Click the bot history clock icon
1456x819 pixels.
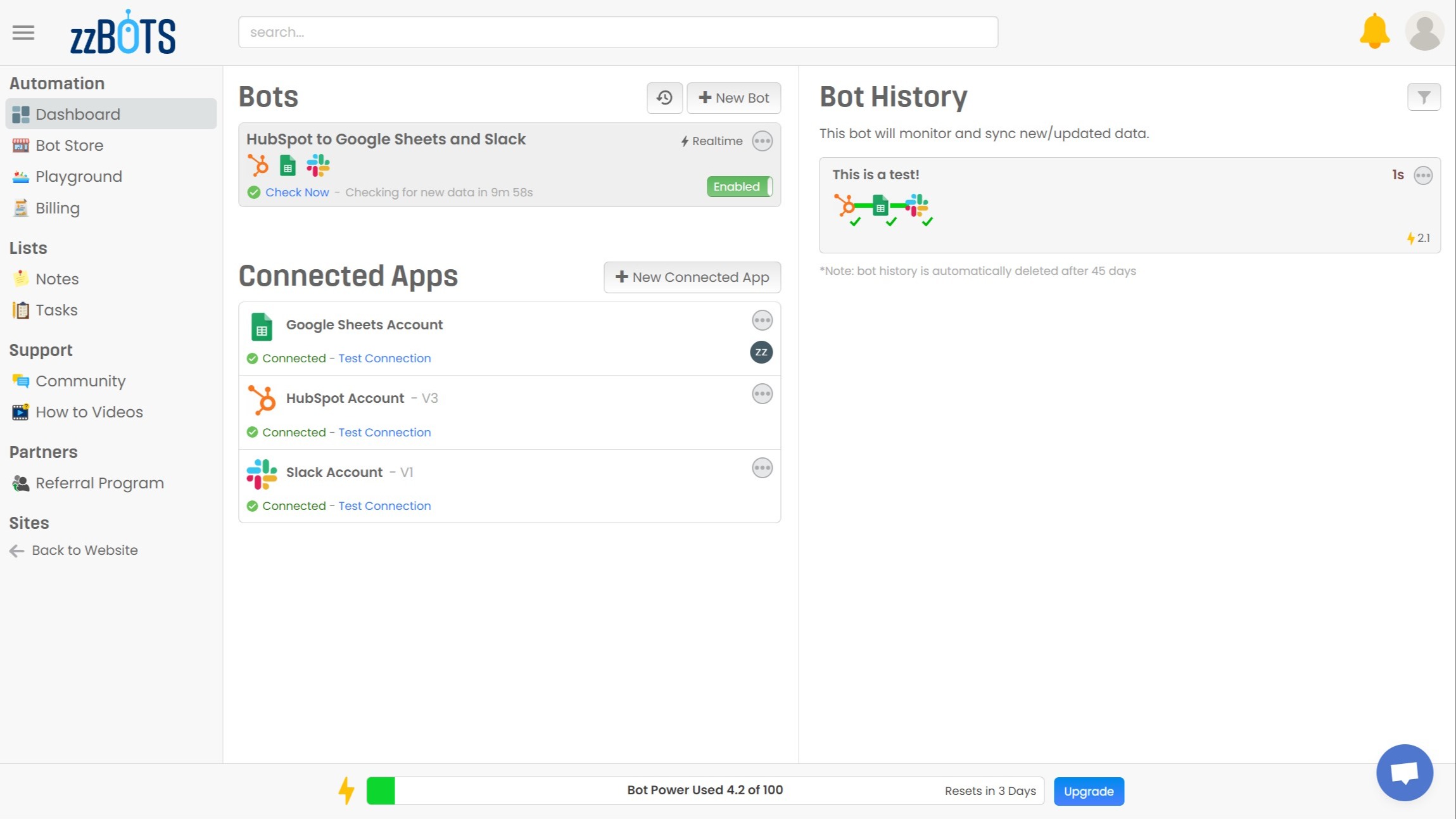(664, 98)
